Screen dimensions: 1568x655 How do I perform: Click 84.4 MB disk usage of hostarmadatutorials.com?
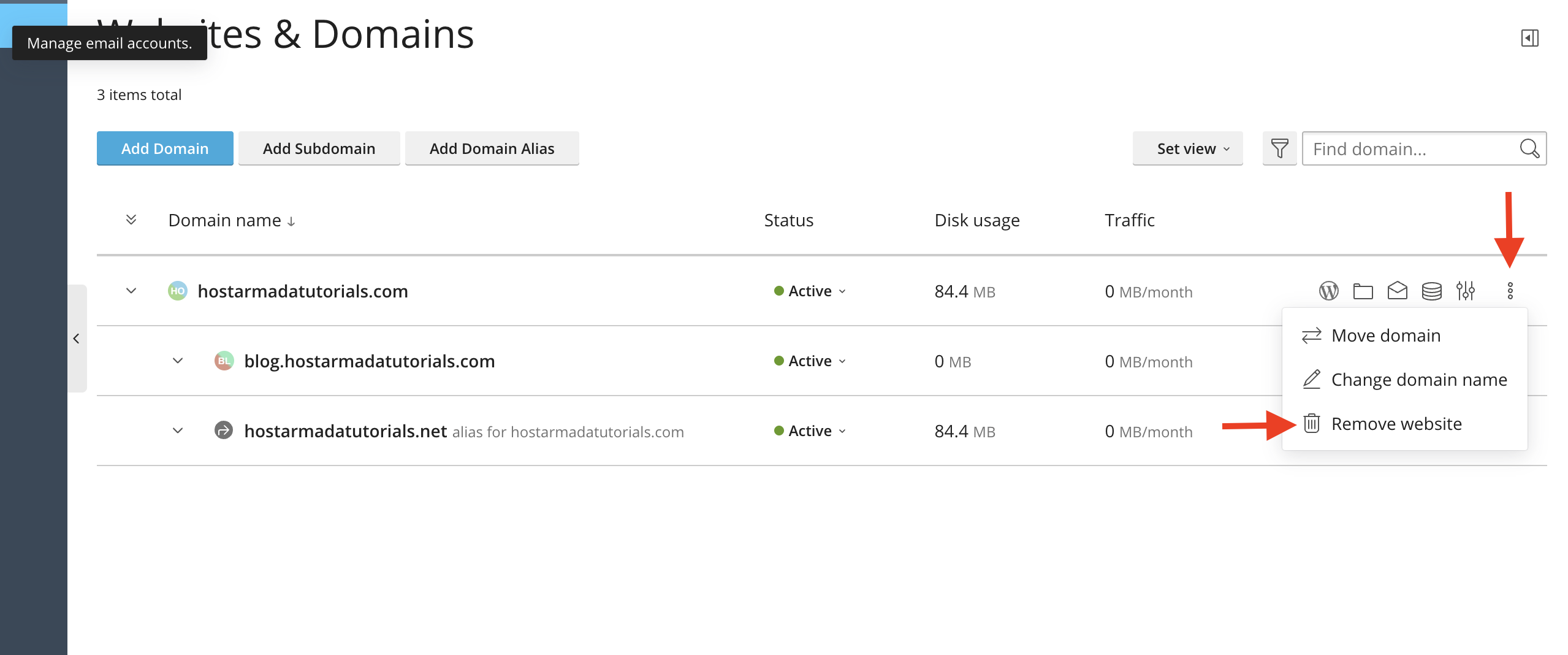[x=965, y=292]
